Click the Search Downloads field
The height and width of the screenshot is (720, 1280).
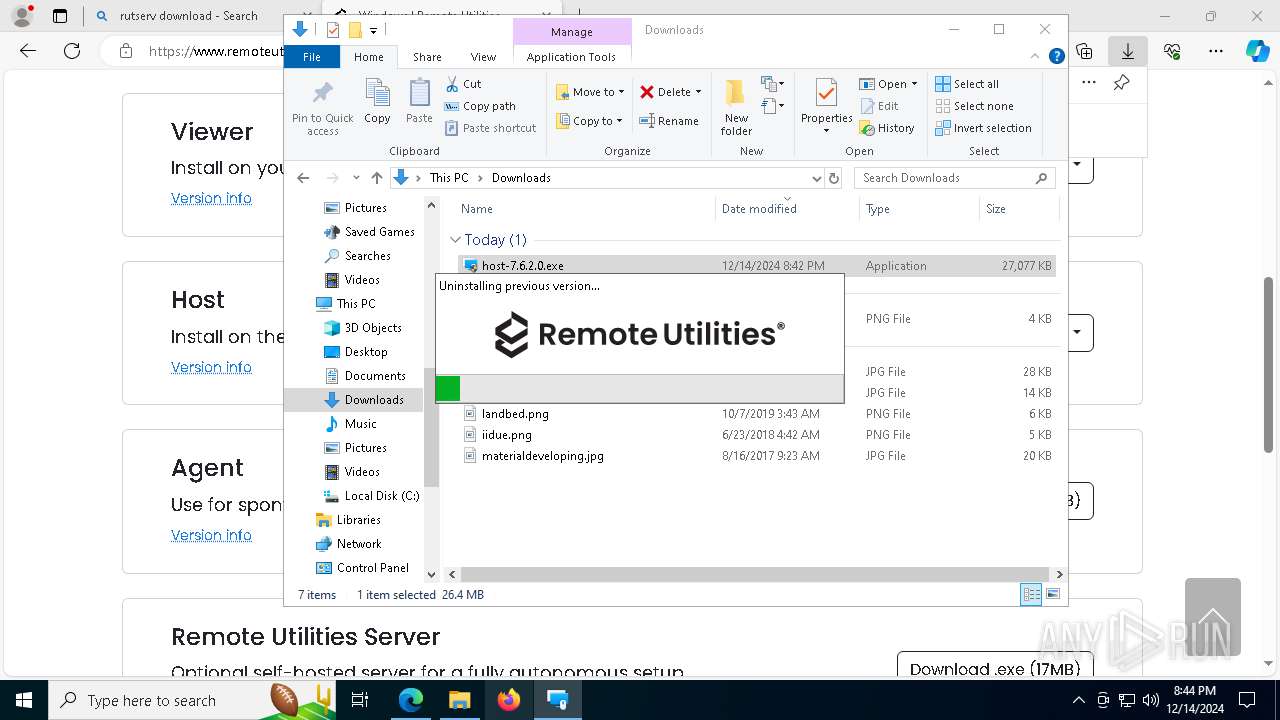tap(954, 178)
